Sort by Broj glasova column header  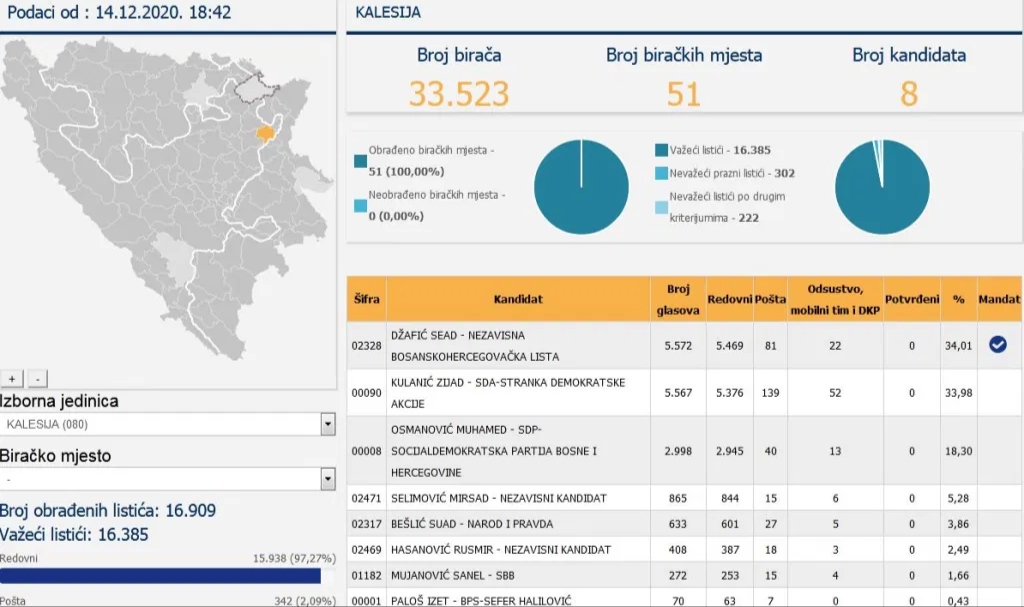(678, 299)
